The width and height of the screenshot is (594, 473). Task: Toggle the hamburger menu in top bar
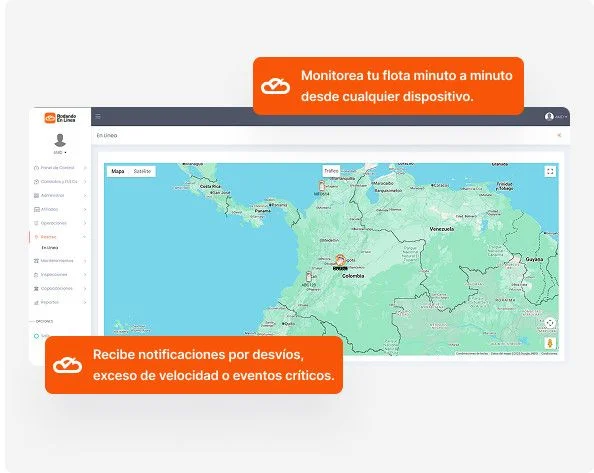[98, 117]
